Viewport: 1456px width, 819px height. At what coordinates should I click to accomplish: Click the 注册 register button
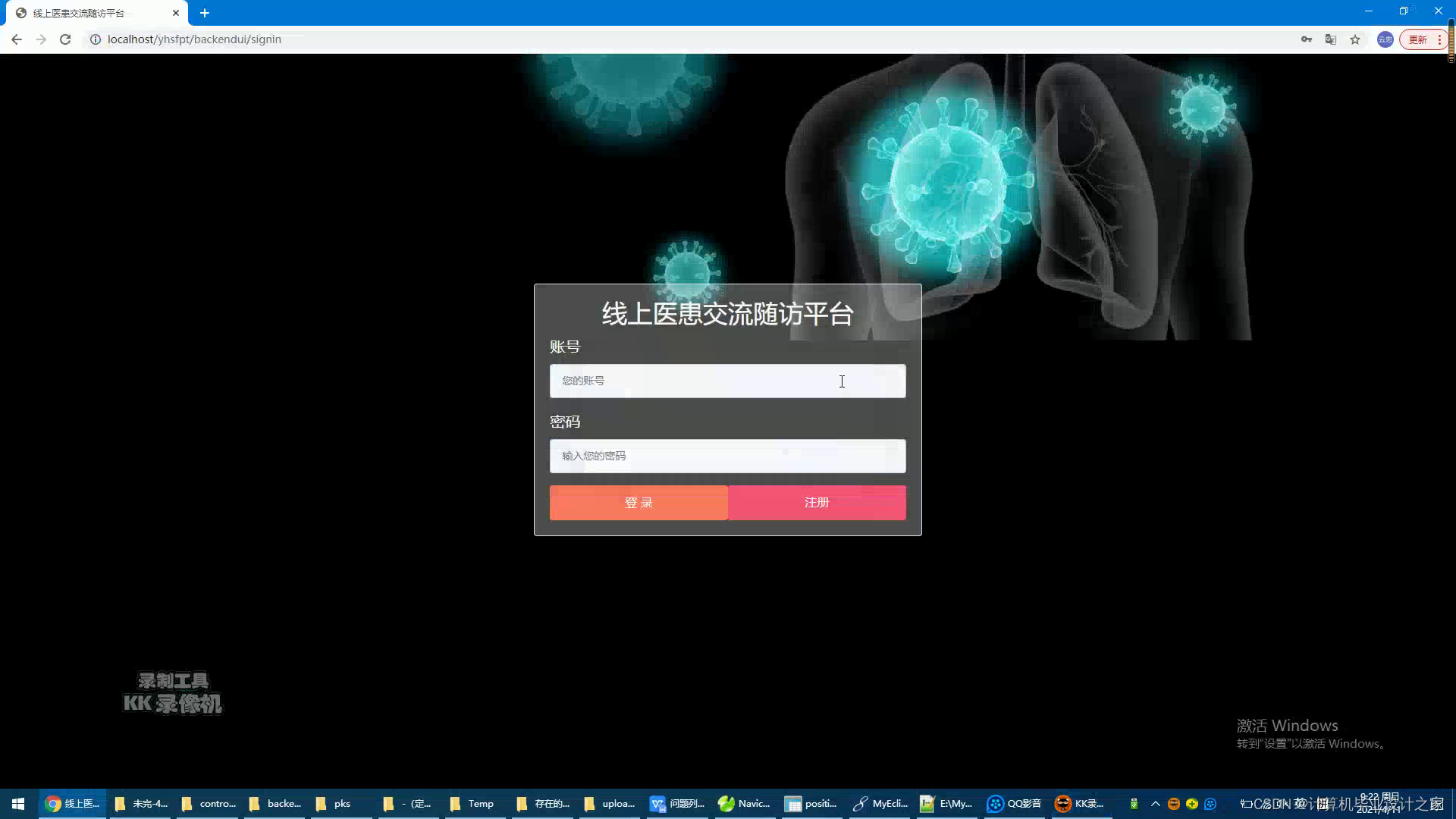coord(817,503)
